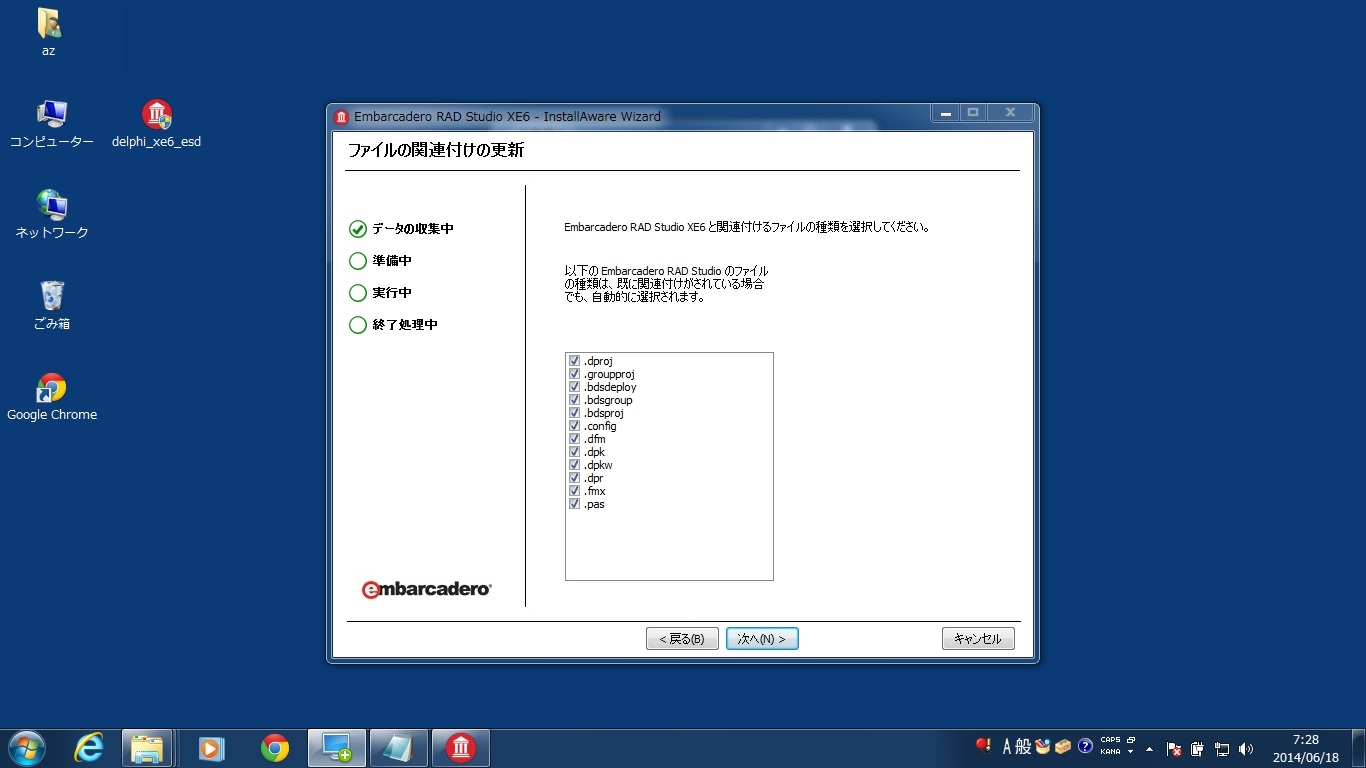
Task: Click the IME help question icon
Action: click(x=1085, y=747)
